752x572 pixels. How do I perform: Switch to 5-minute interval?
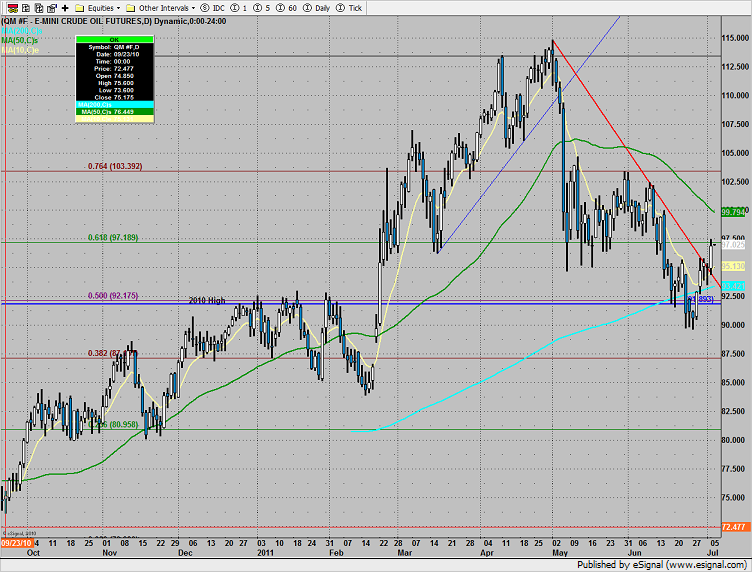coord(262,8)
